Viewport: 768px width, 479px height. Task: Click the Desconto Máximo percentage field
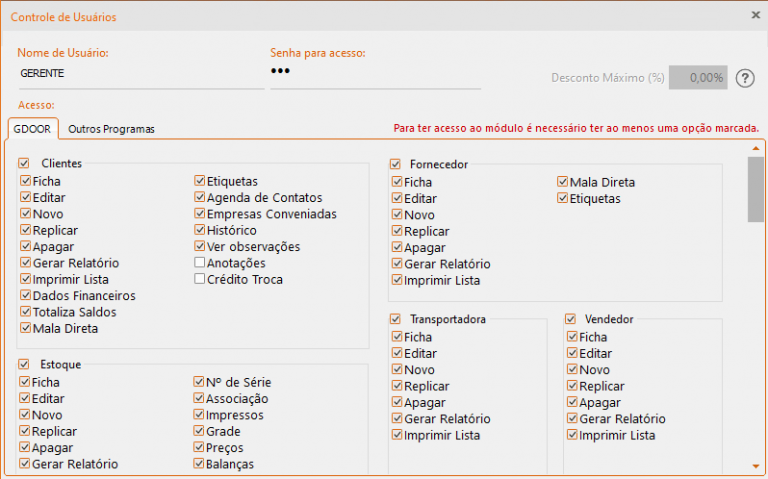click(698, 78)
